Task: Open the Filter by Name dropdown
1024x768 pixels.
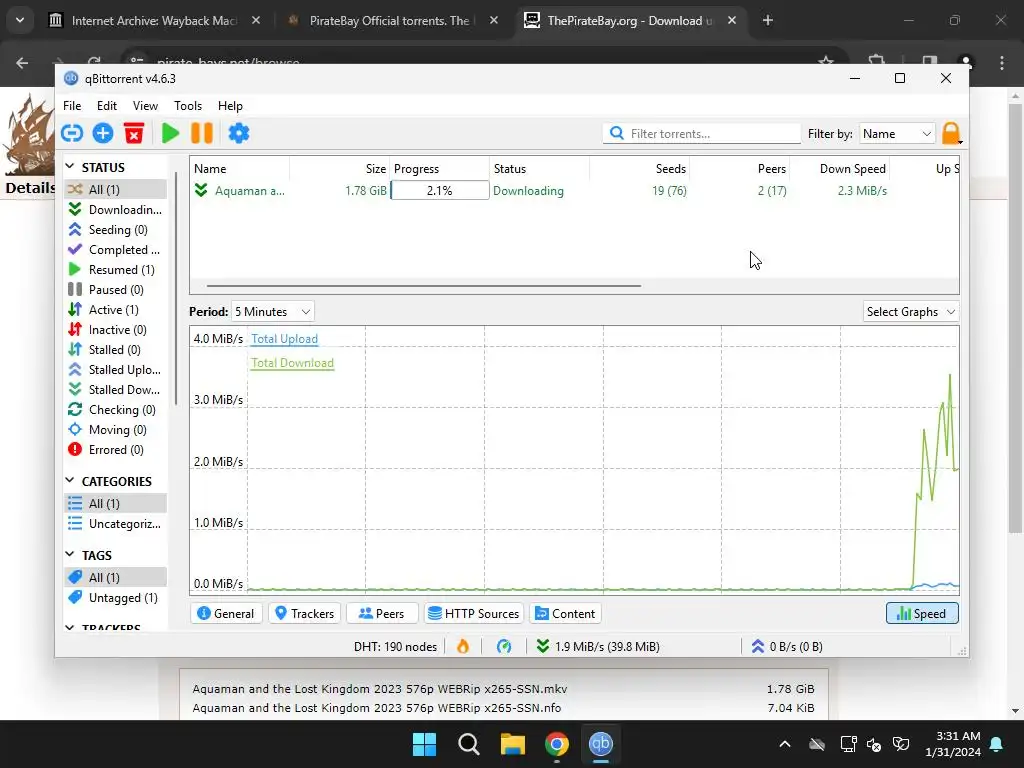Action: pos(897,133)
